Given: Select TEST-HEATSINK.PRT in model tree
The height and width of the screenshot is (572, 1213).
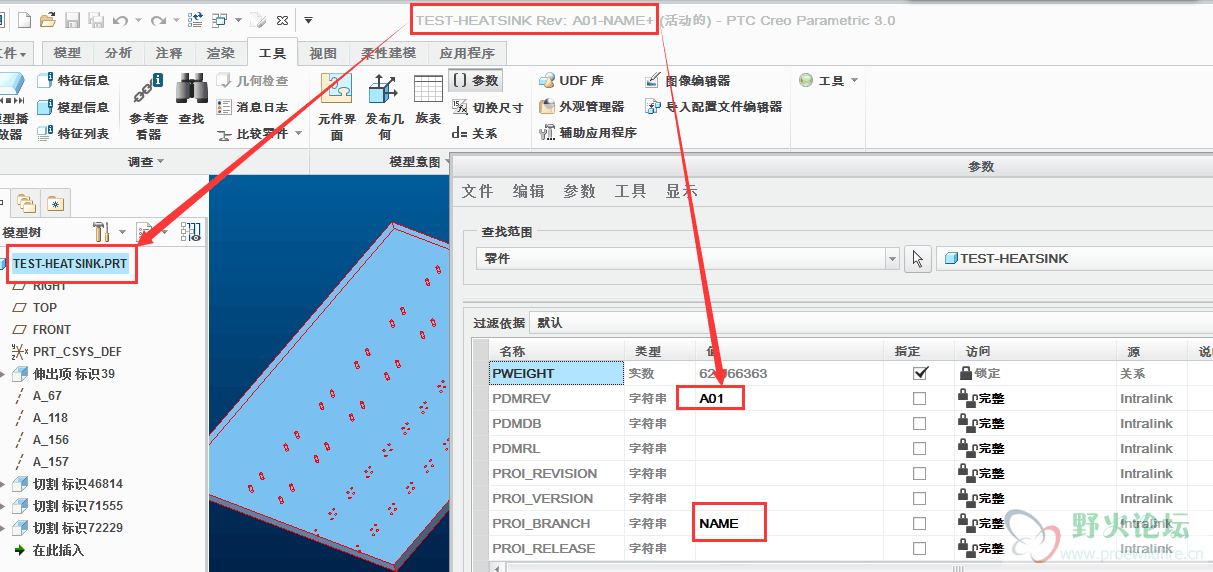Looking at the screenshot, I should click(70, 263).
